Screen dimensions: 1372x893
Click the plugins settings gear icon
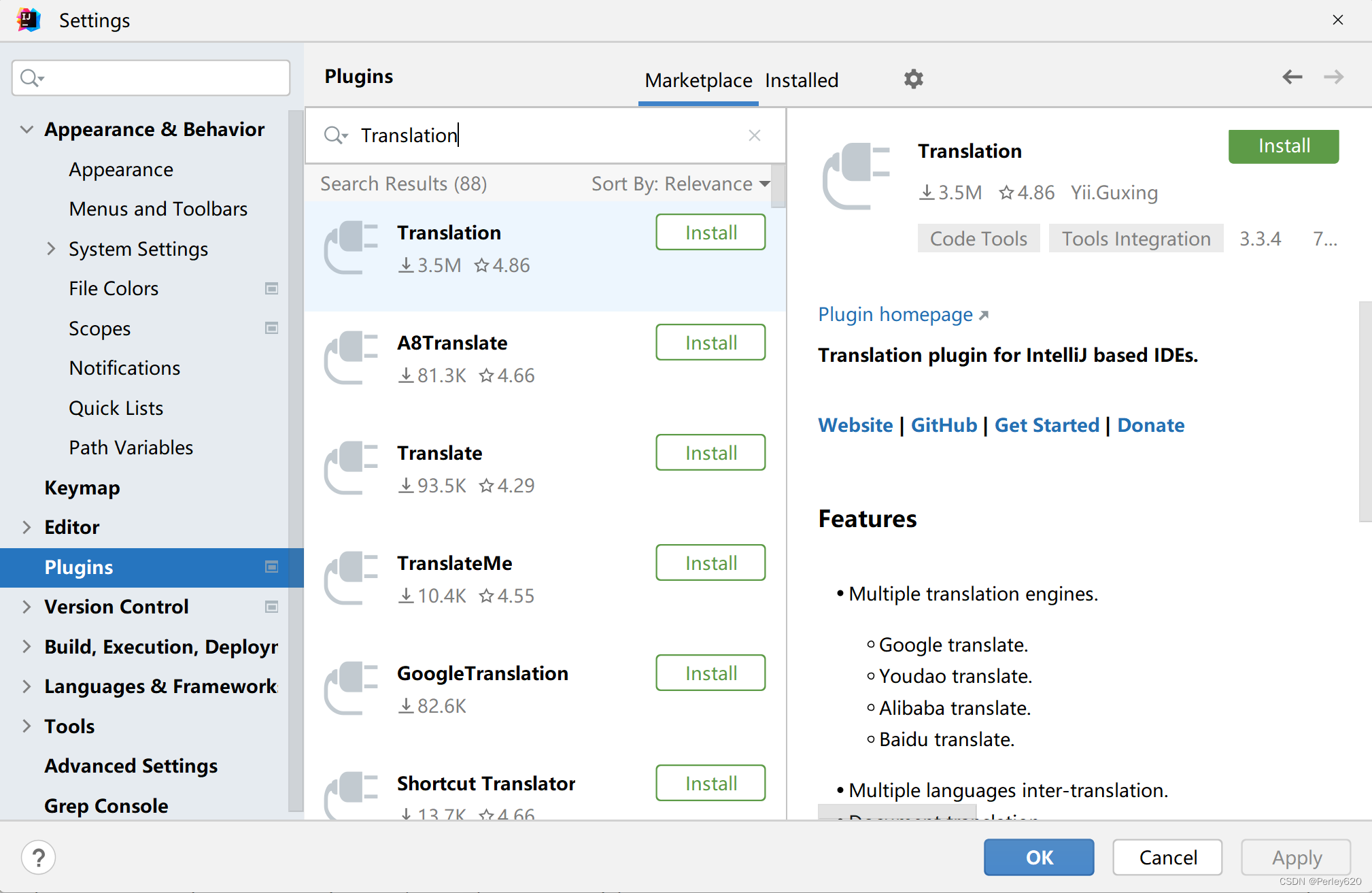point(913,79)
